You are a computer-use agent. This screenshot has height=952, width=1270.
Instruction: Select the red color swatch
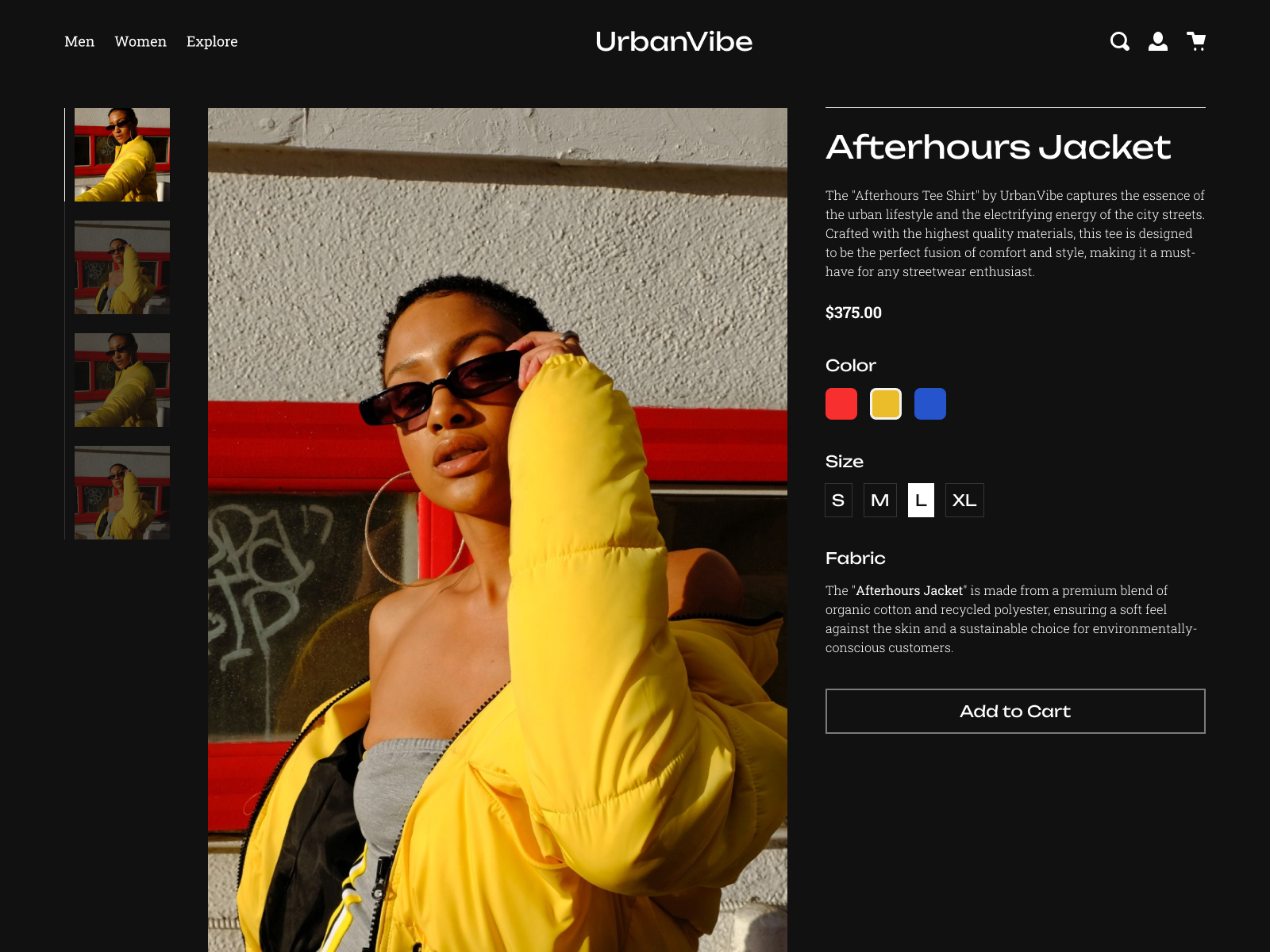point(841,403)
